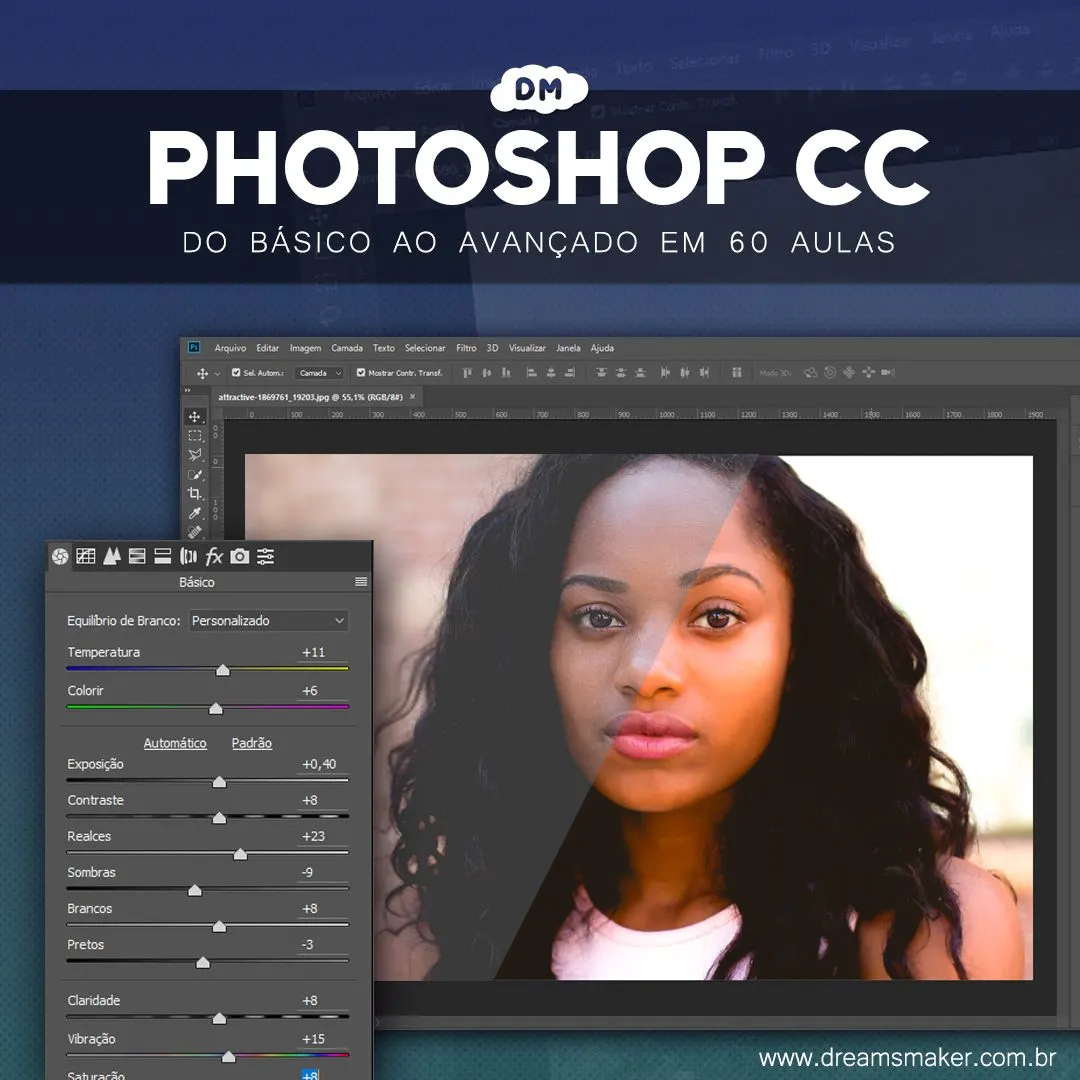Click the align bottom edges icon
Image resolution: width=1080 pixels, height=1080 pixels.
pyautogui.click(x=506, y=373)
